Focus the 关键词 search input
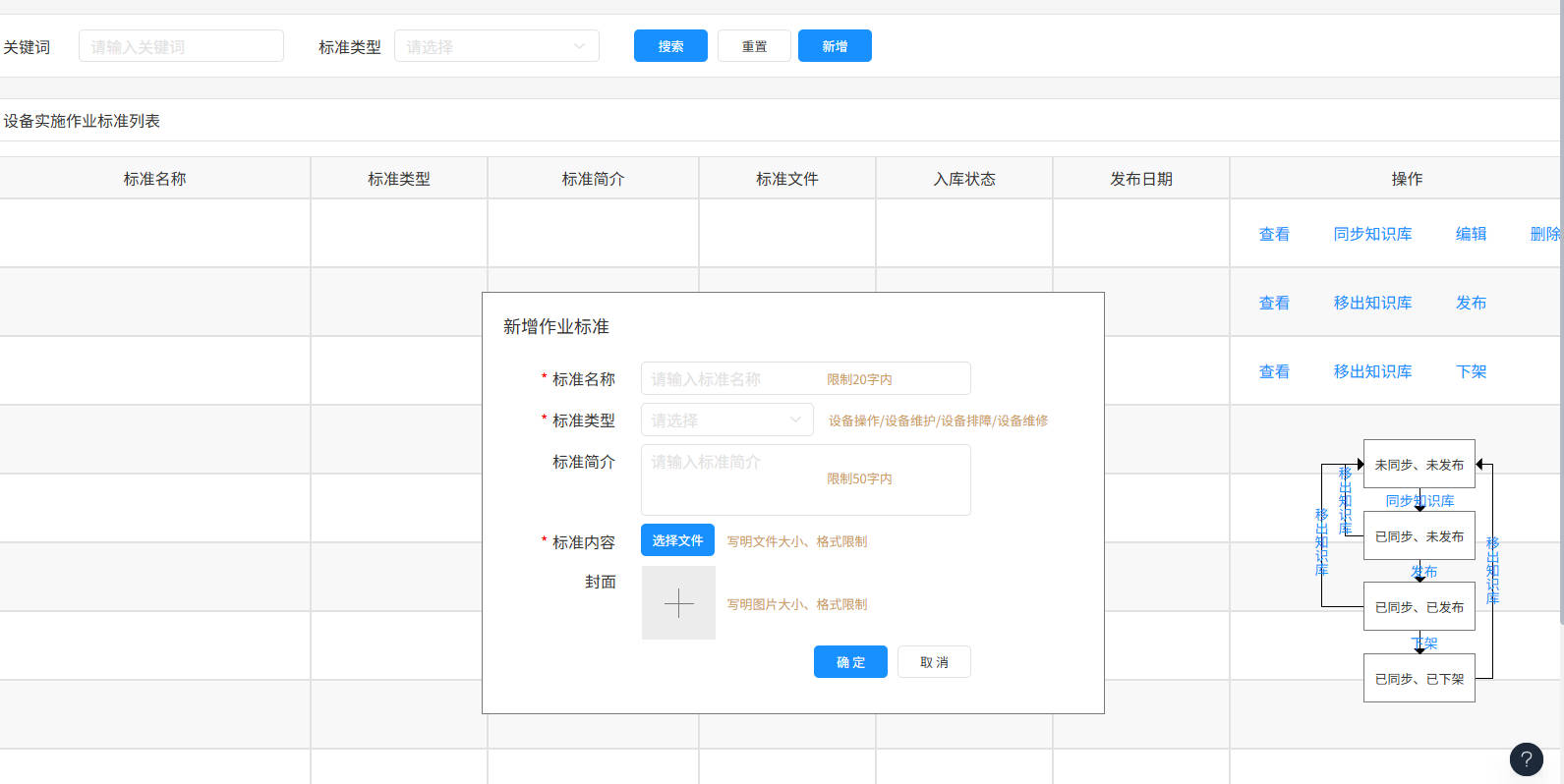The width and height of the screenshot is (1564, 784). (181, 46)
